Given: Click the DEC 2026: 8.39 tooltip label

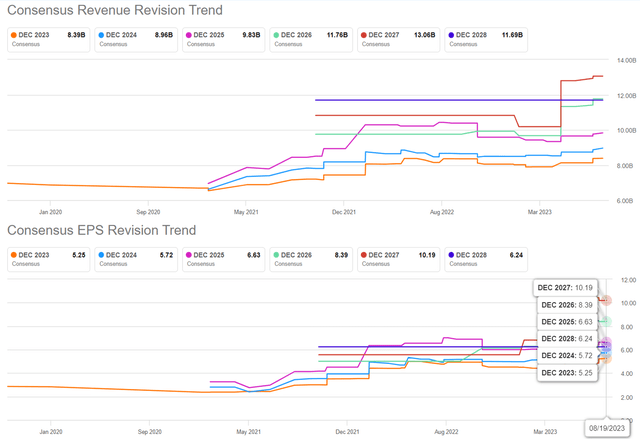Looking at the screenshot, I should (567, 305).
